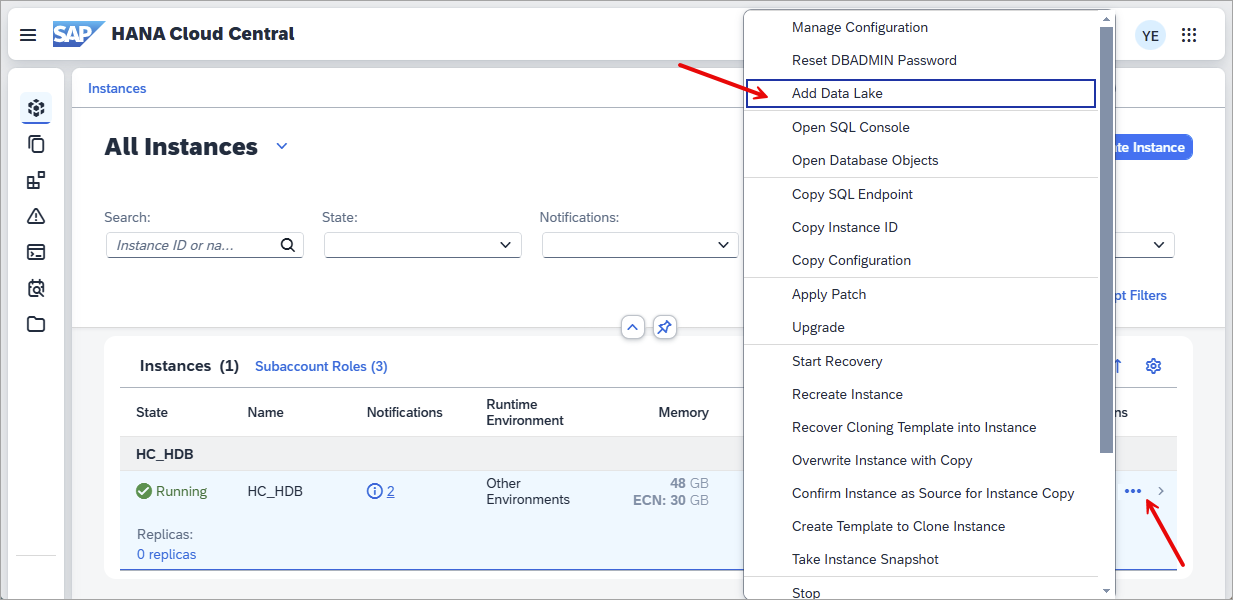Select the Instances sidebar icon
The height and width of the screenshot is (600, 1233).
pyautogui.click(x=36, y=108)
